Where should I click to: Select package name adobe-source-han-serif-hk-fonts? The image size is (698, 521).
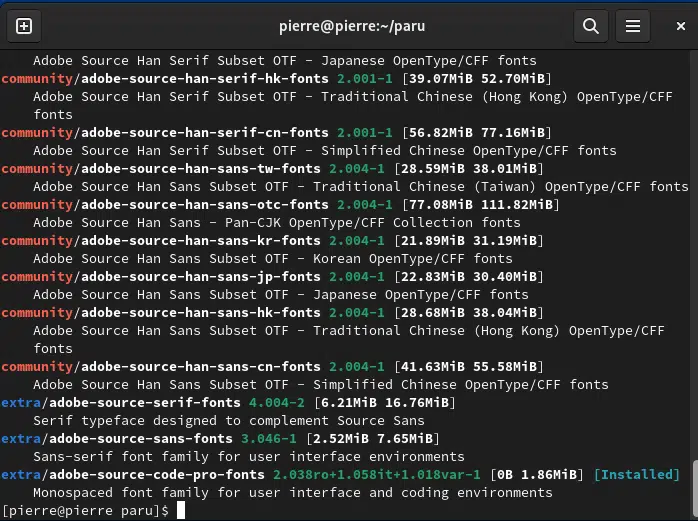pos(205,79)
